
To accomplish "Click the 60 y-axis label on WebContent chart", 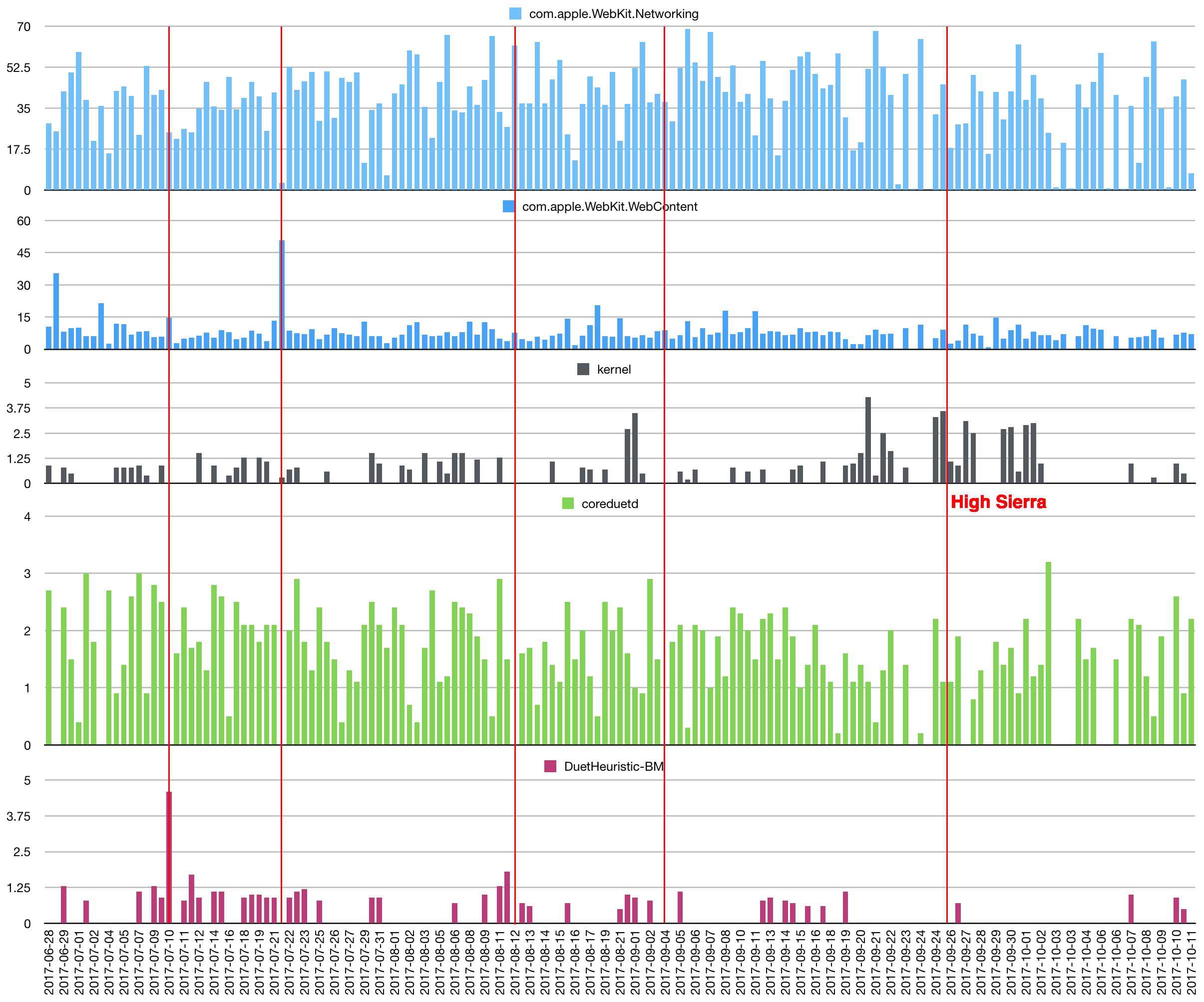I will (x=23, y=221).
